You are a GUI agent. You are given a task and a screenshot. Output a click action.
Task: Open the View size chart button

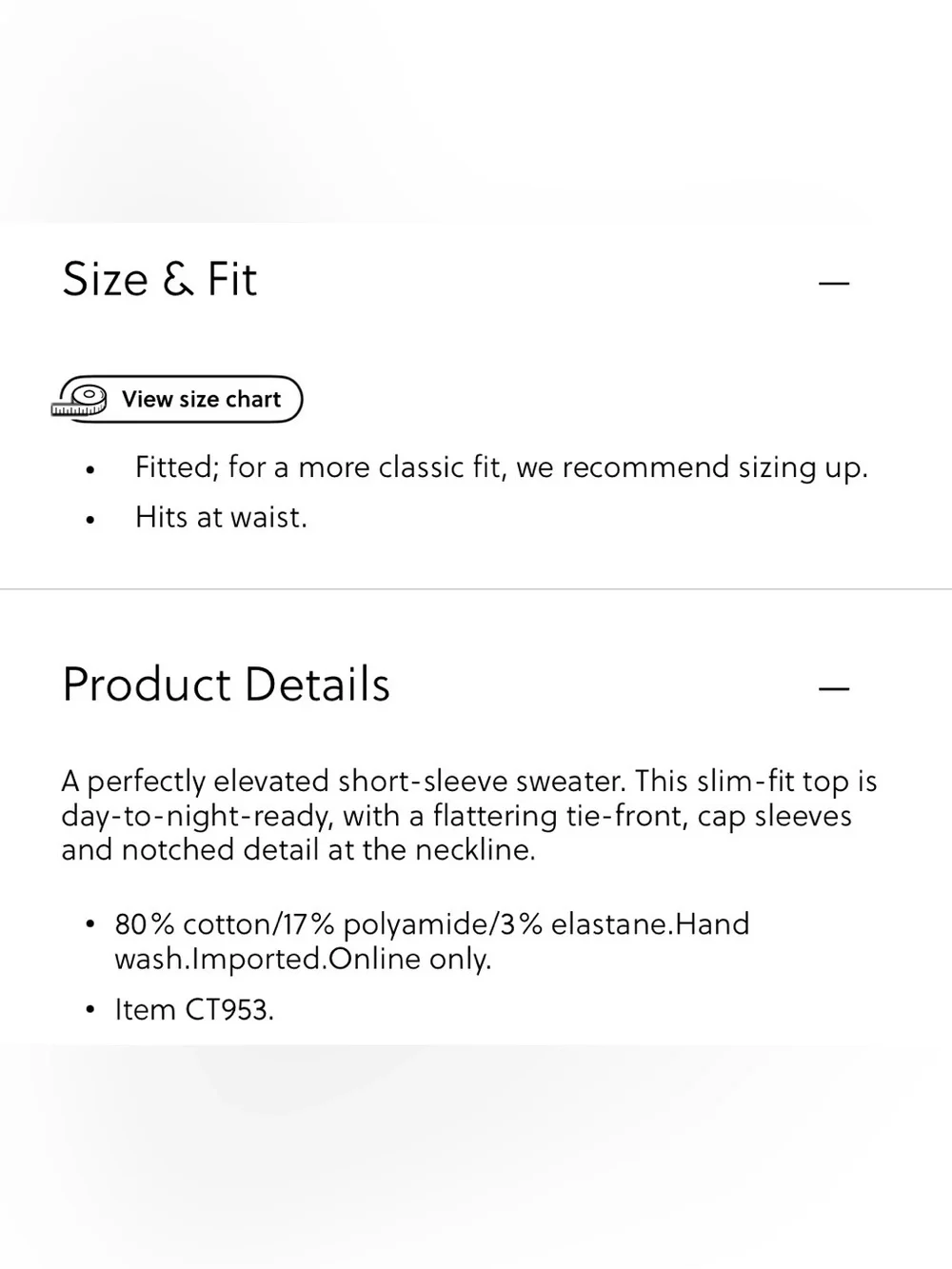pos(177,399)
